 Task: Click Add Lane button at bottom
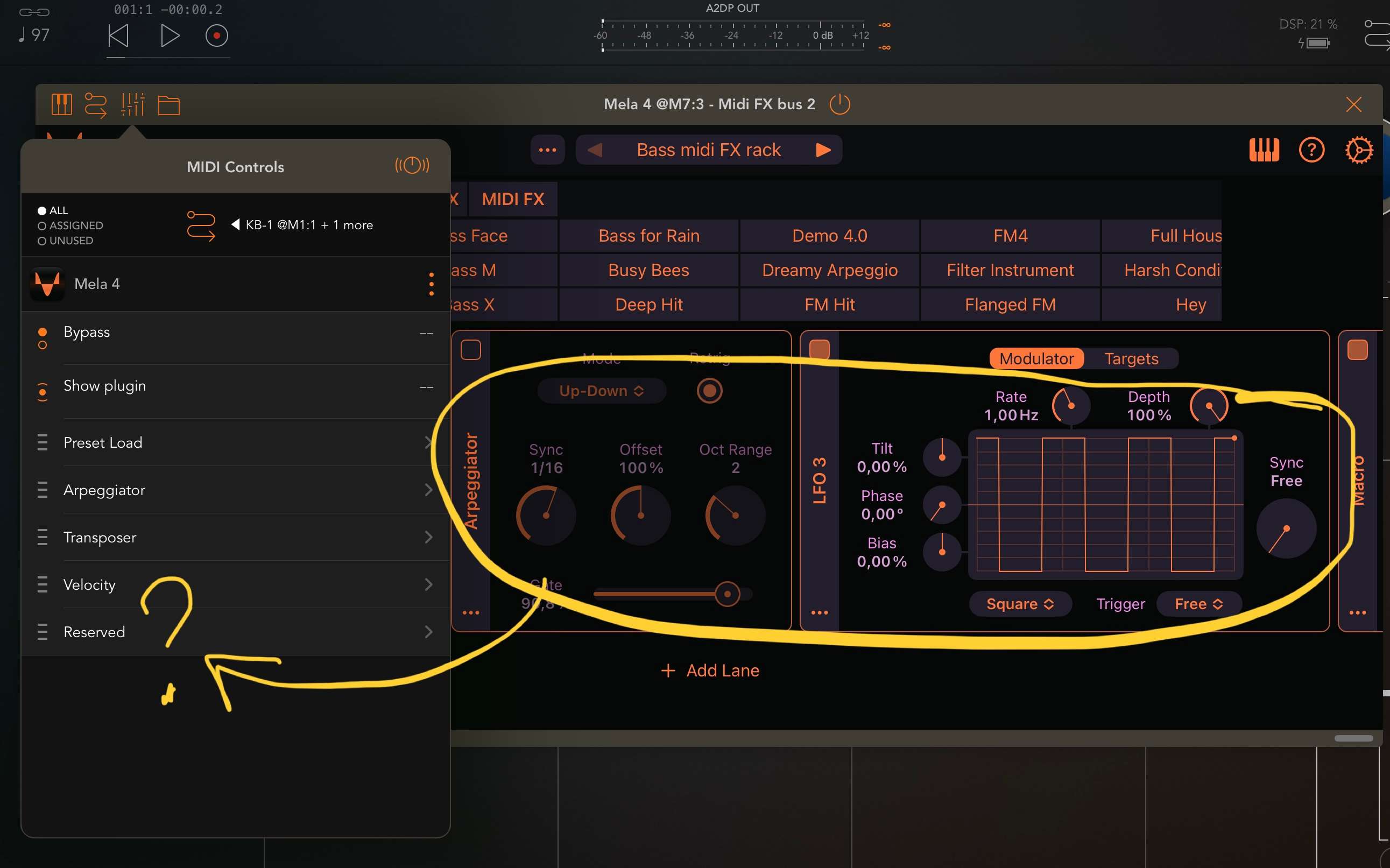tap(710, 670)
